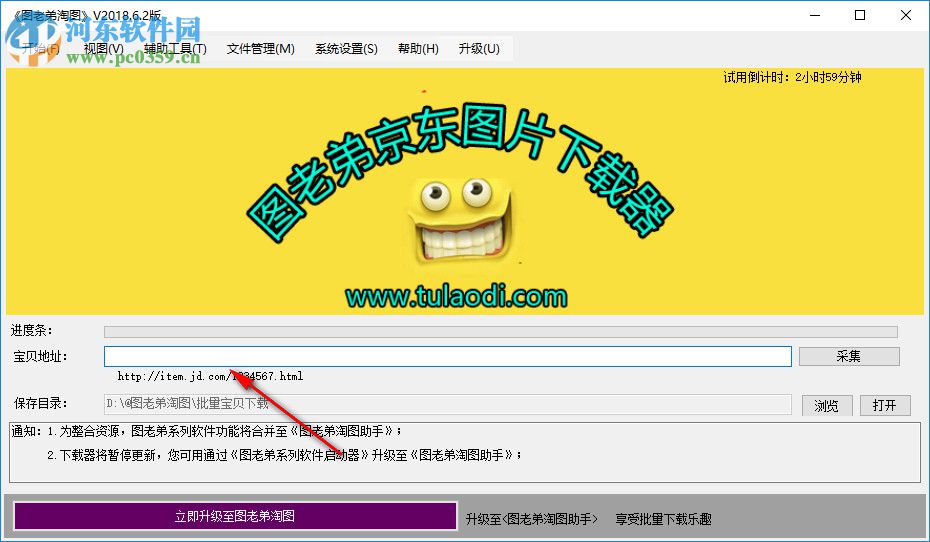Open the 帮助(H) menu
The height and width of the screenshot is (542, 930).
coord(418,49)
